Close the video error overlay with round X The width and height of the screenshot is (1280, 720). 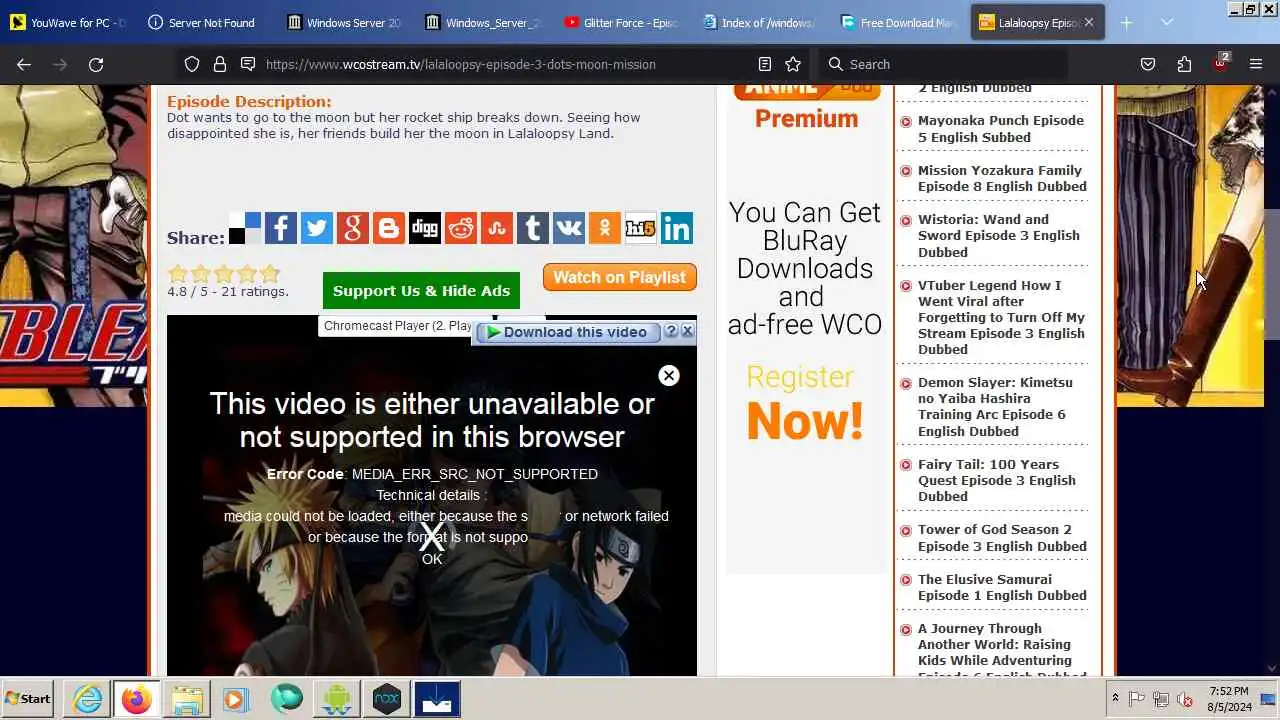tap(669, 375)
